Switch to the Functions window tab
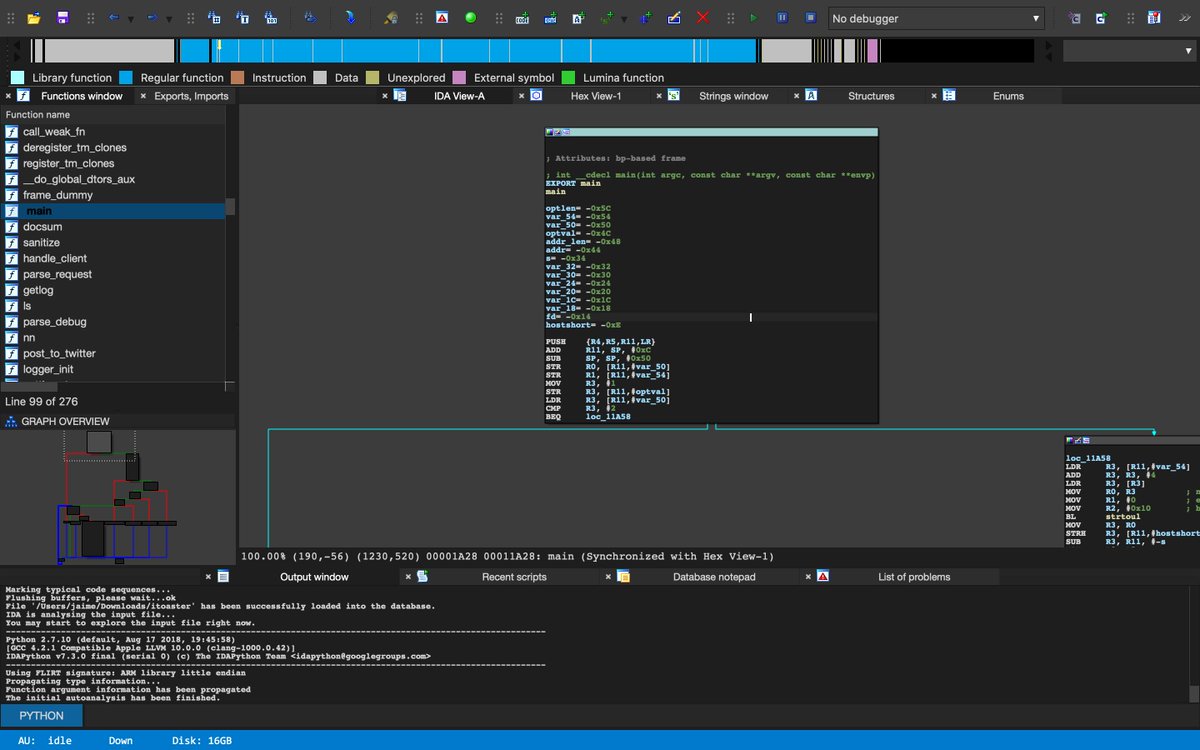The image size is (1200, 750). click(x=81, y=96)
